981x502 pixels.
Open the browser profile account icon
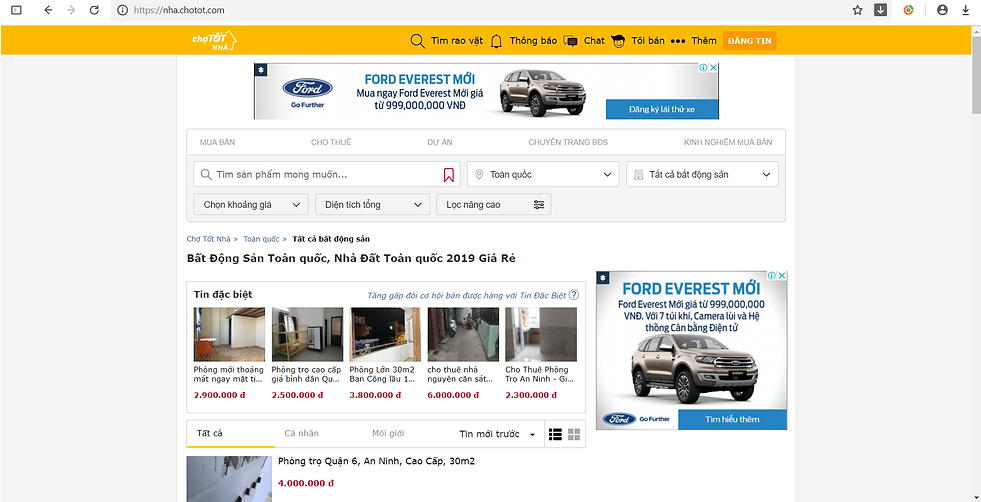(942, 10)
